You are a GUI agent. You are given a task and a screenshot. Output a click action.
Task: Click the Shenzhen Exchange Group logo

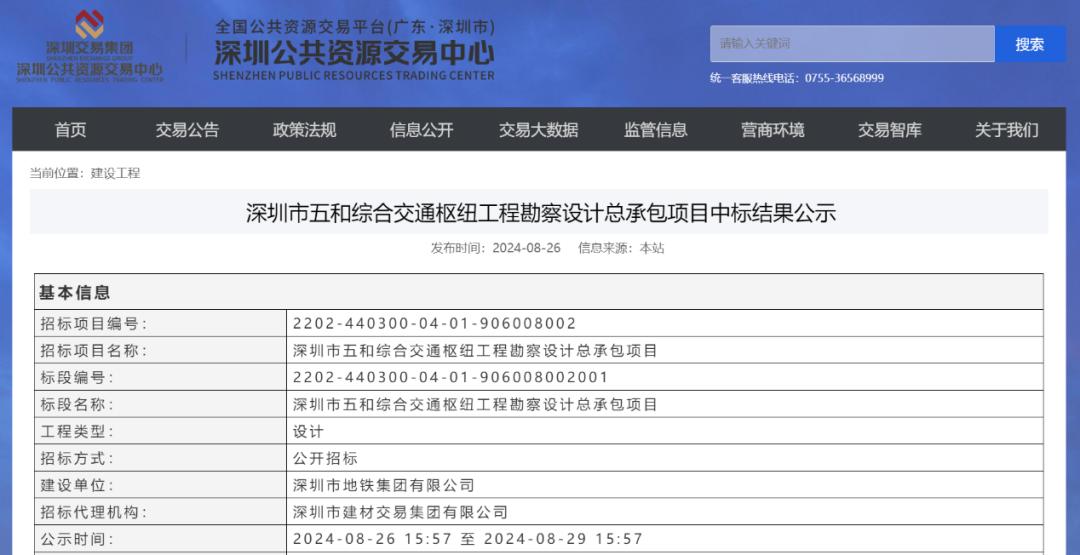tap(90, 45)
